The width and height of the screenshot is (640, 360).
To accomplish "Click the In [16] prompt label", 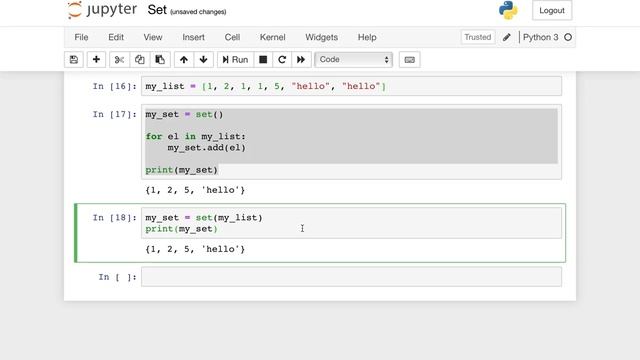I will coord(114,86).
